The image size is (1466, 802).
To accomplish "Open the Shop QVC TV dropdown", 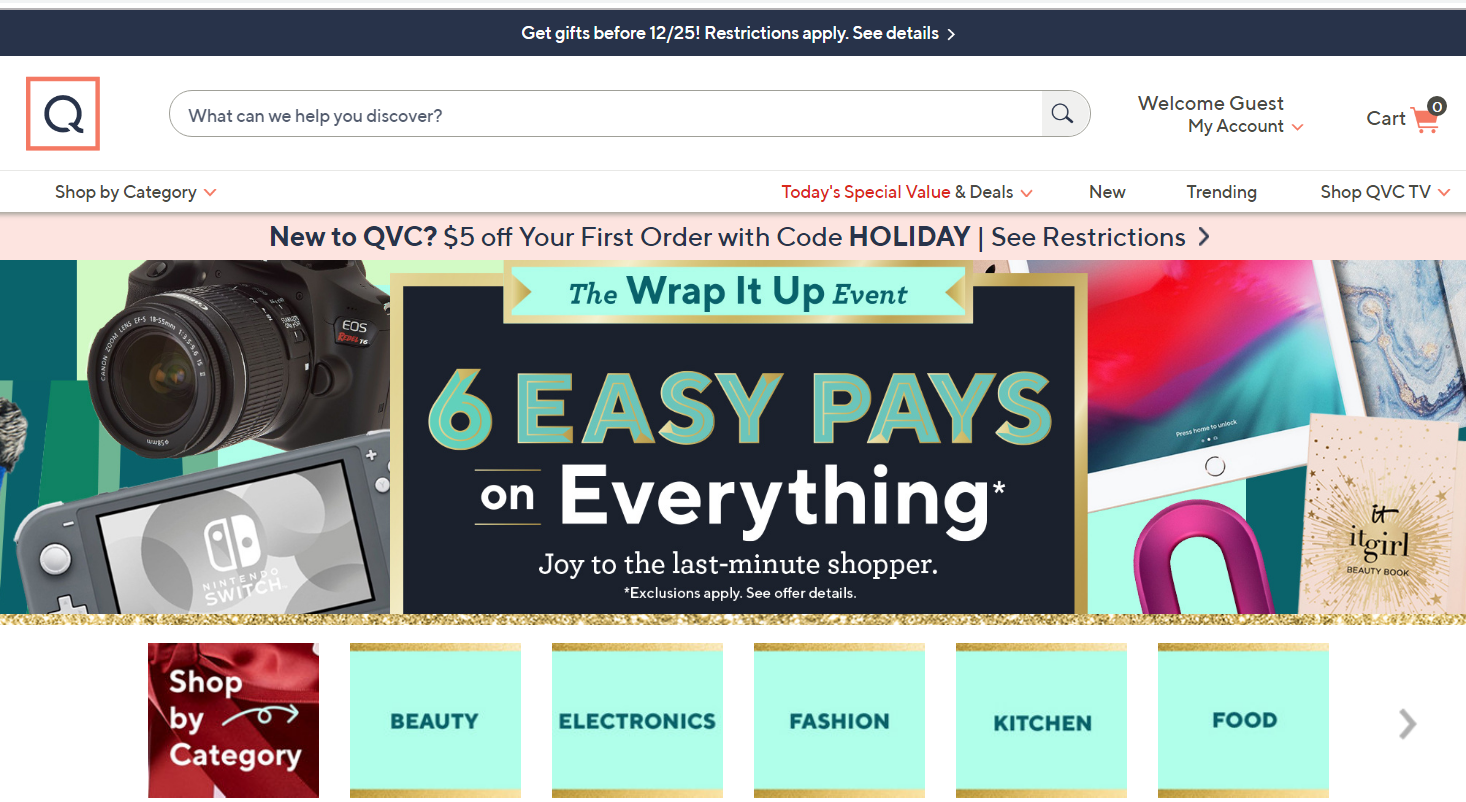I will click(1385, 192).
